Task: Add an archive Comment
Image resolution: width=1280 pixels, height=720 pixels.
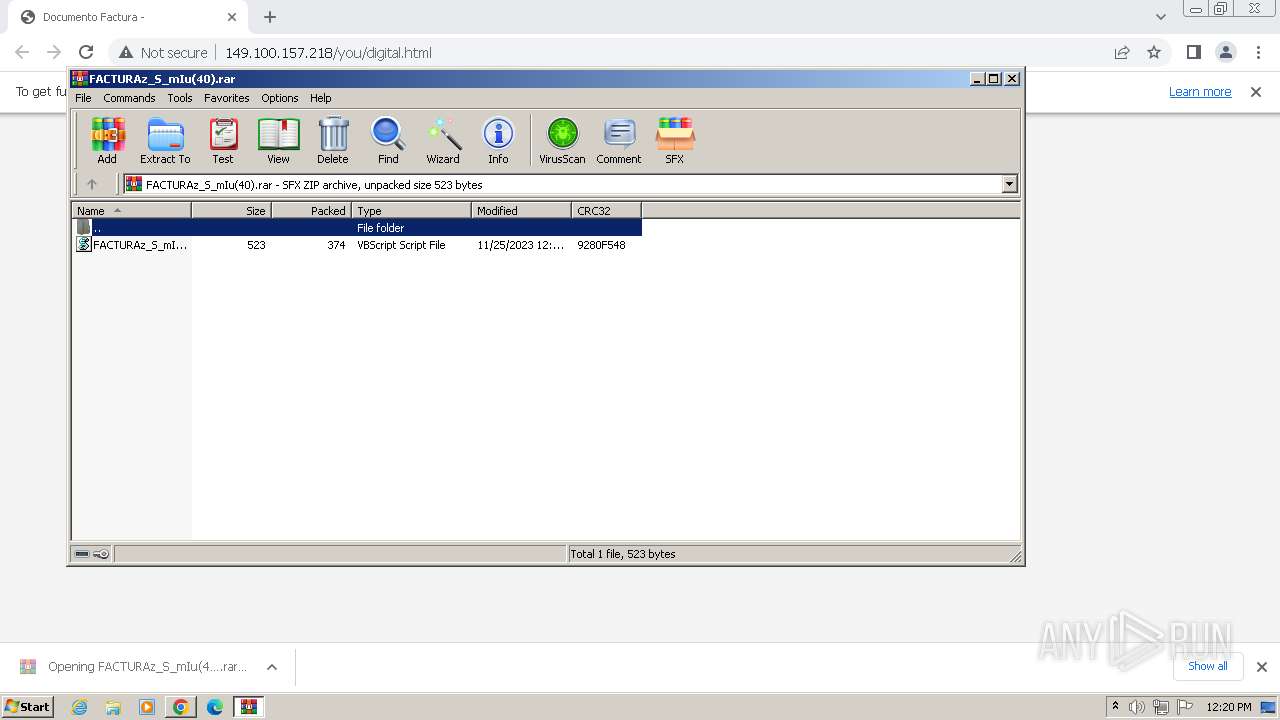Action: pyautogui.click(x=619, y=140)
